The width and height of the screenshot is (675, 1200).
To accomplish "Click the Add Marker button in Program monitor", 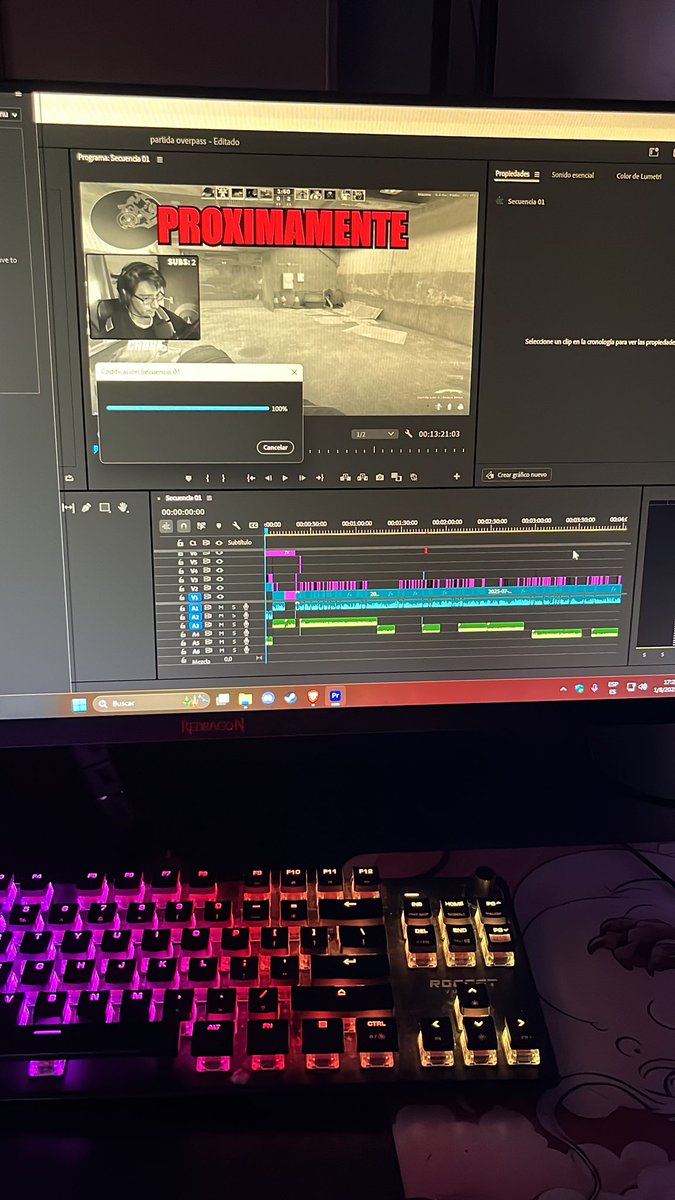I will 189,478.
